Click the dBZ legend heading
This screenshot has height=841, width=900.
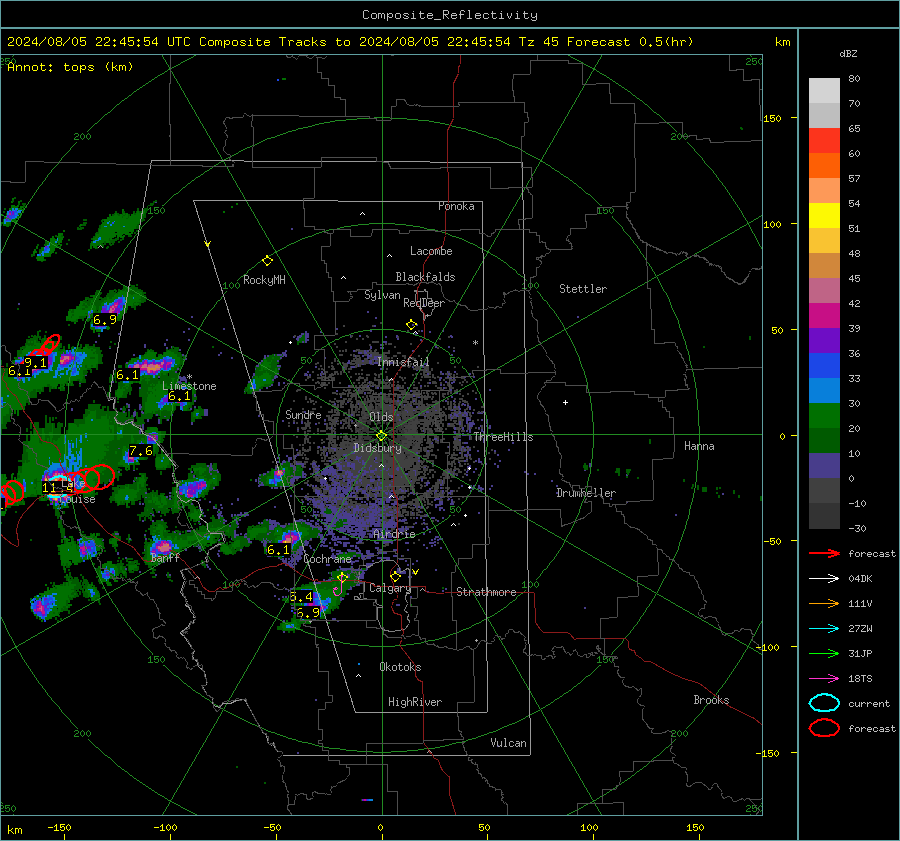(848, 54)
